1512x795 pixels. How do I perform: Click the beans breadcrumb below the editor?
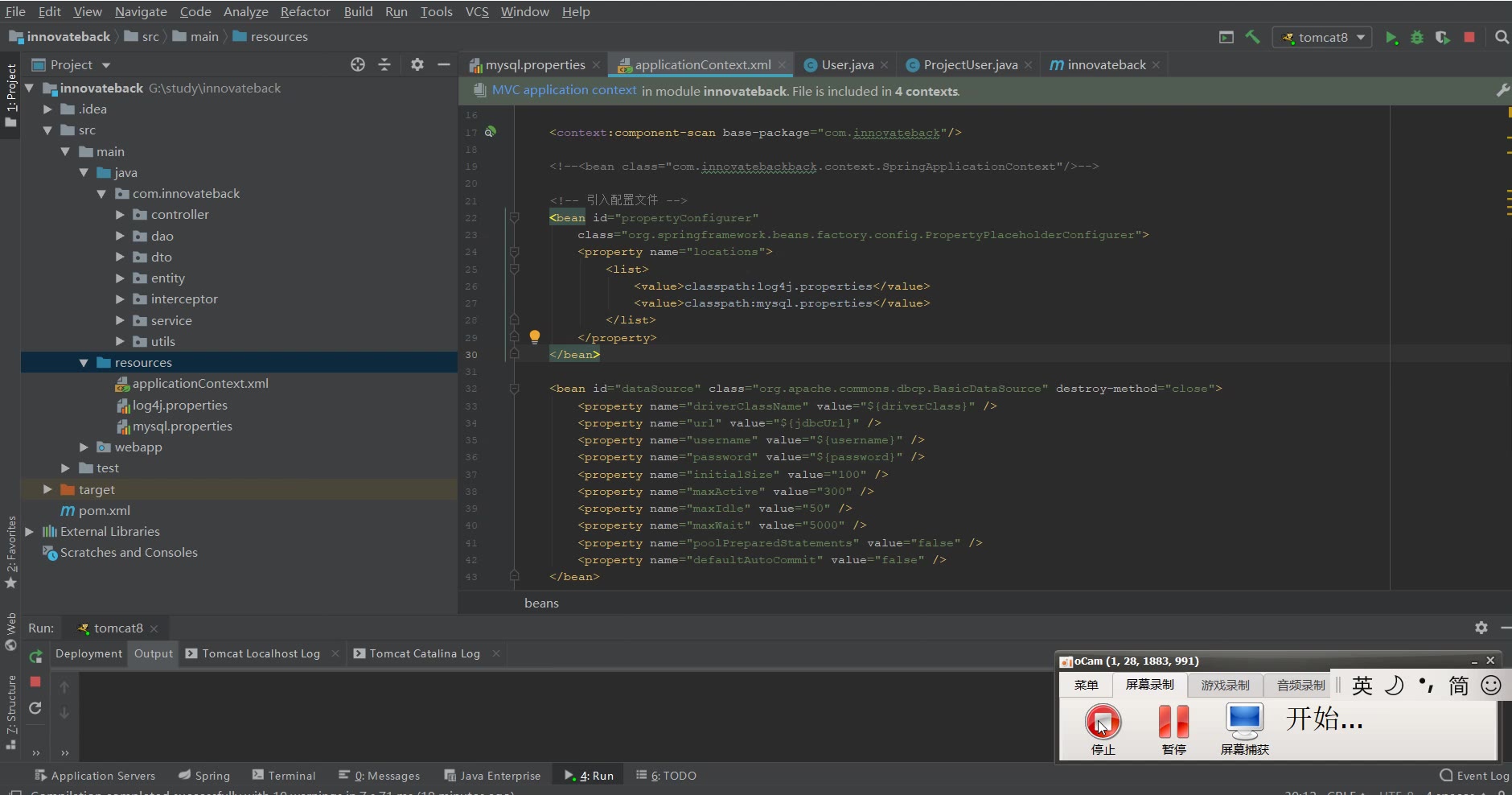[x=541, y=603]
